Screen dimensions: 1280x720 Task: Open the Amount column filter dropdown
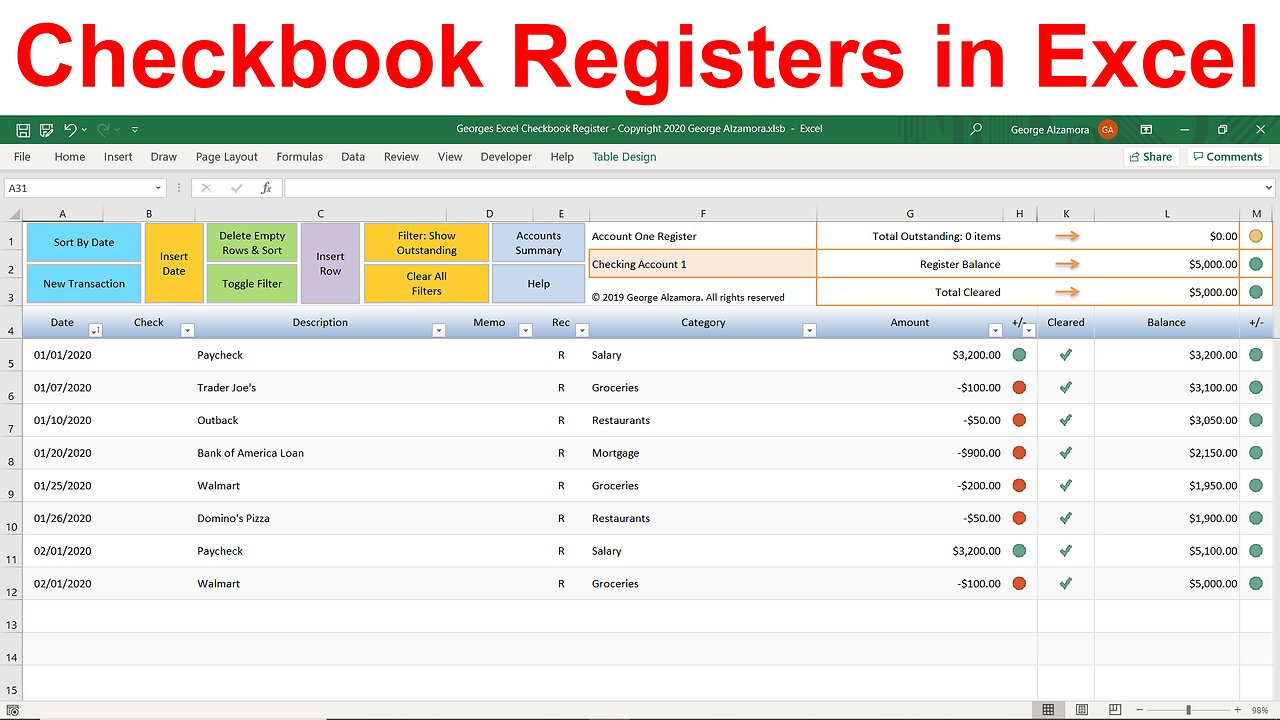995,330
